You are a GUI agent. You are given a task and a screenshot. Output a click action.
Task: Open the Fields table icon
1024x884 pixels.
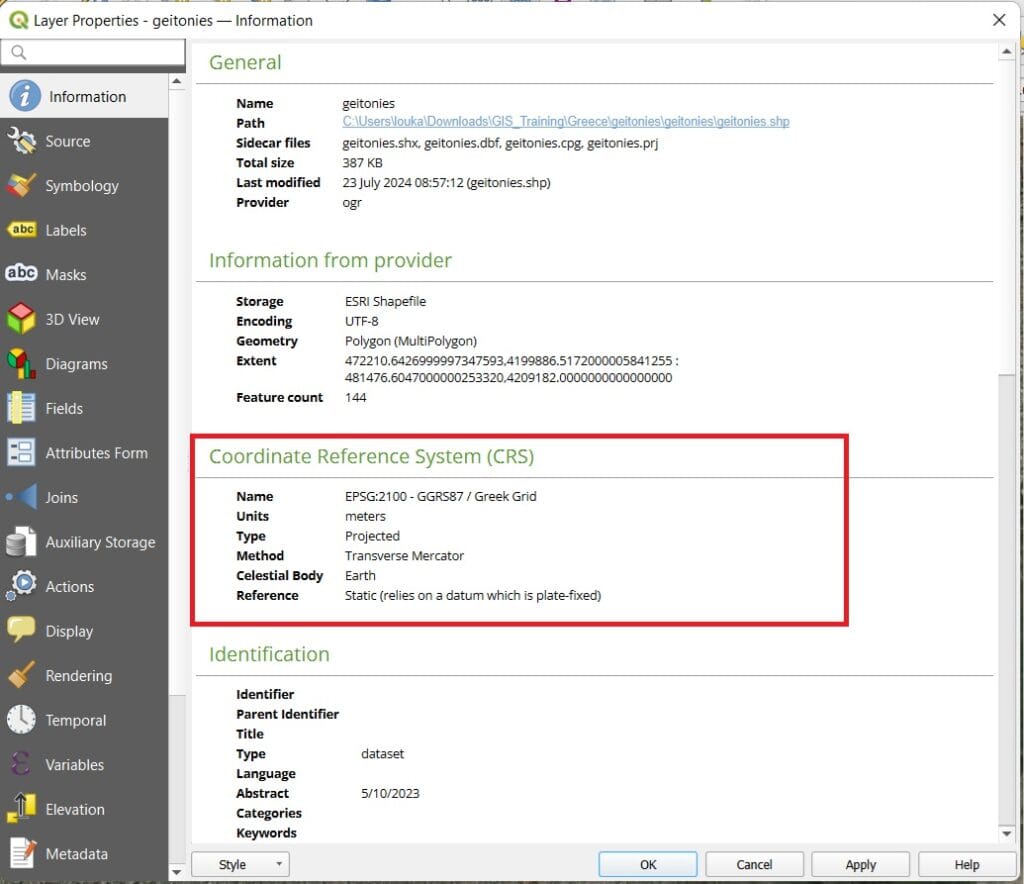click(x=21, y=408)
